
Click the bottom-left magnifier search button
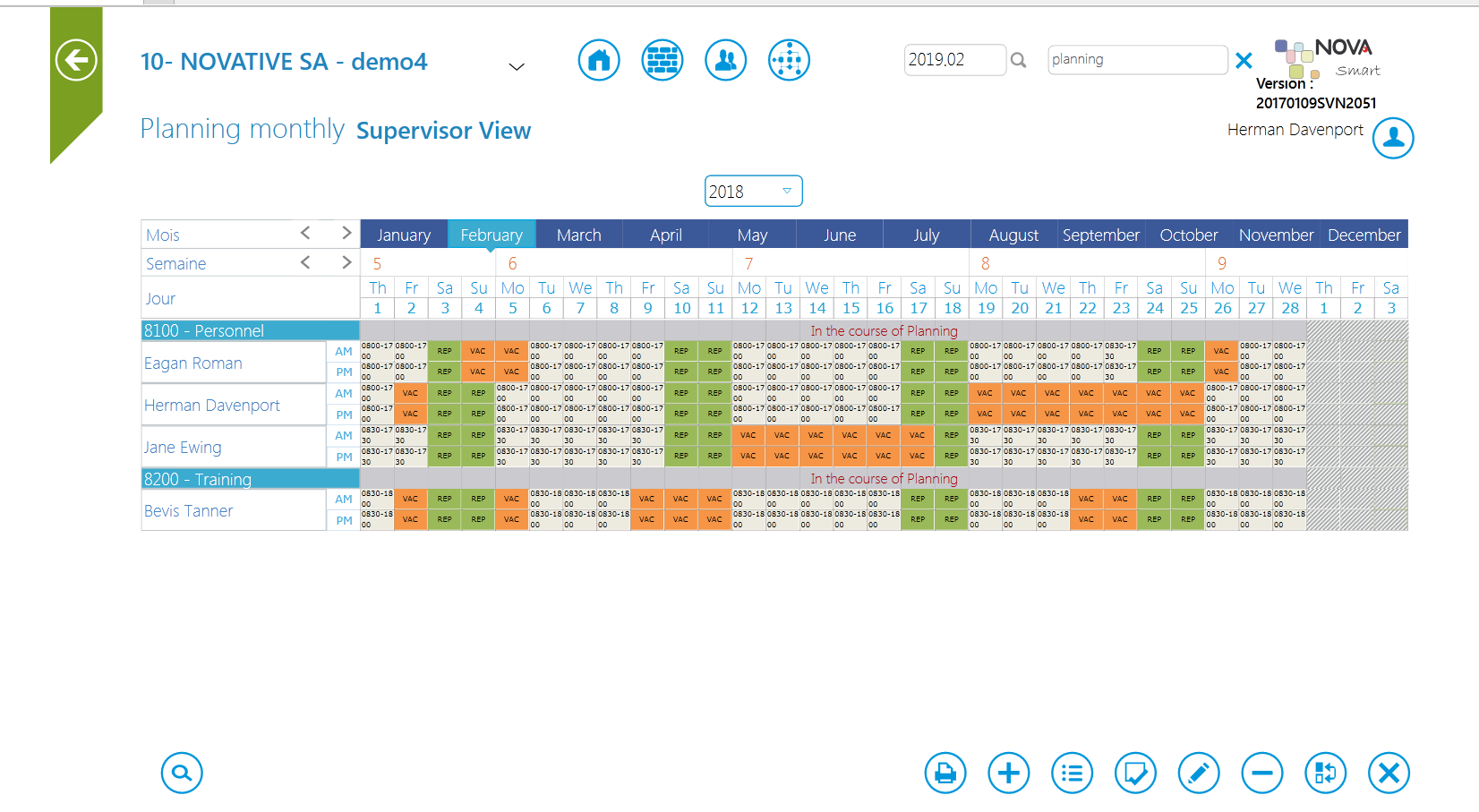(x=182, y=773)
